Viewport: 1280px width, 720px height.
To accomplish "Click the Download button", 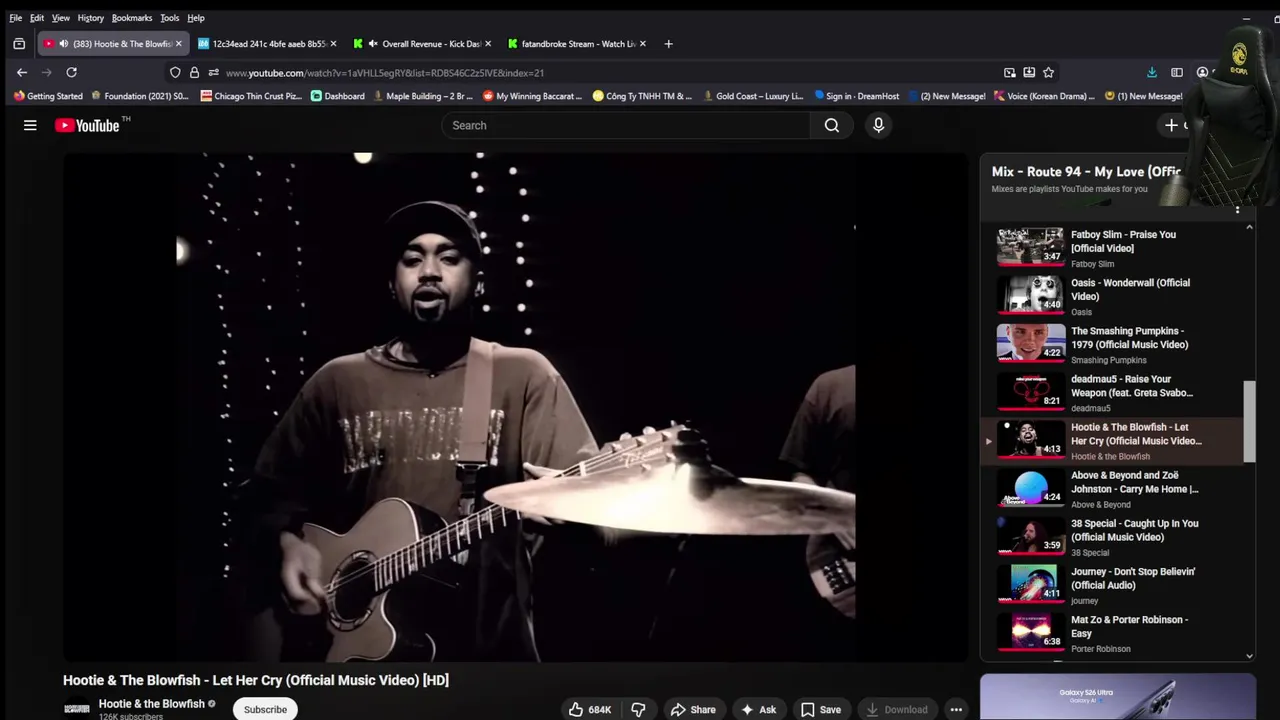I will (897, 709).
